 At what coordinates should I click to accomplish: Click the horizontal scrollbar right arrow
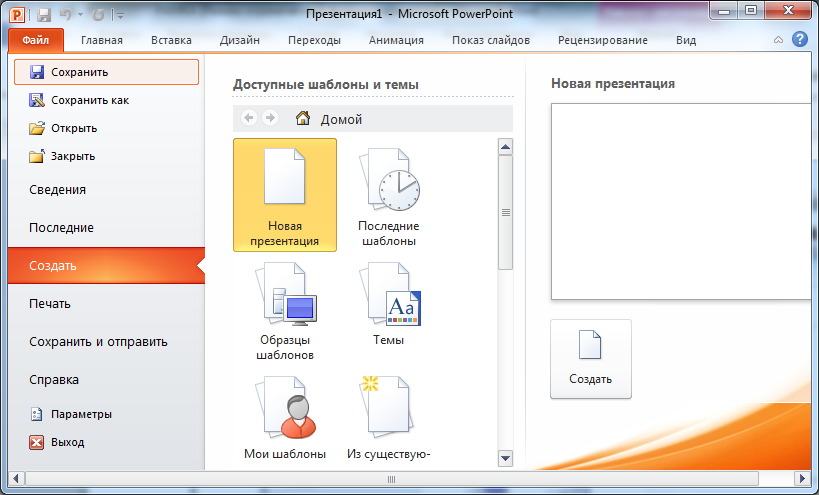click(x=802, y=479)
